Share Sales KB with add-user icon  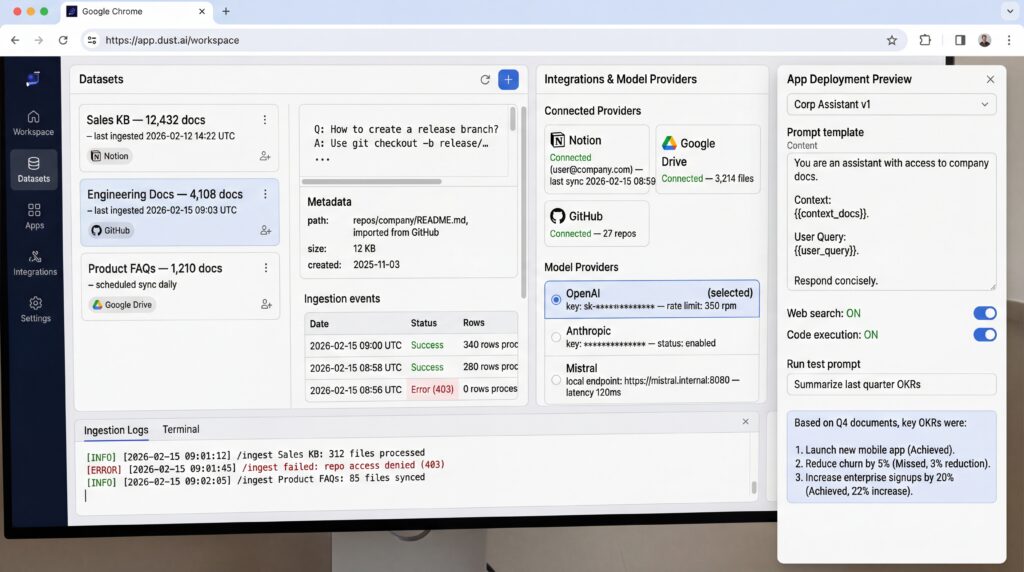pyautogui.click(x=264, y=156)
